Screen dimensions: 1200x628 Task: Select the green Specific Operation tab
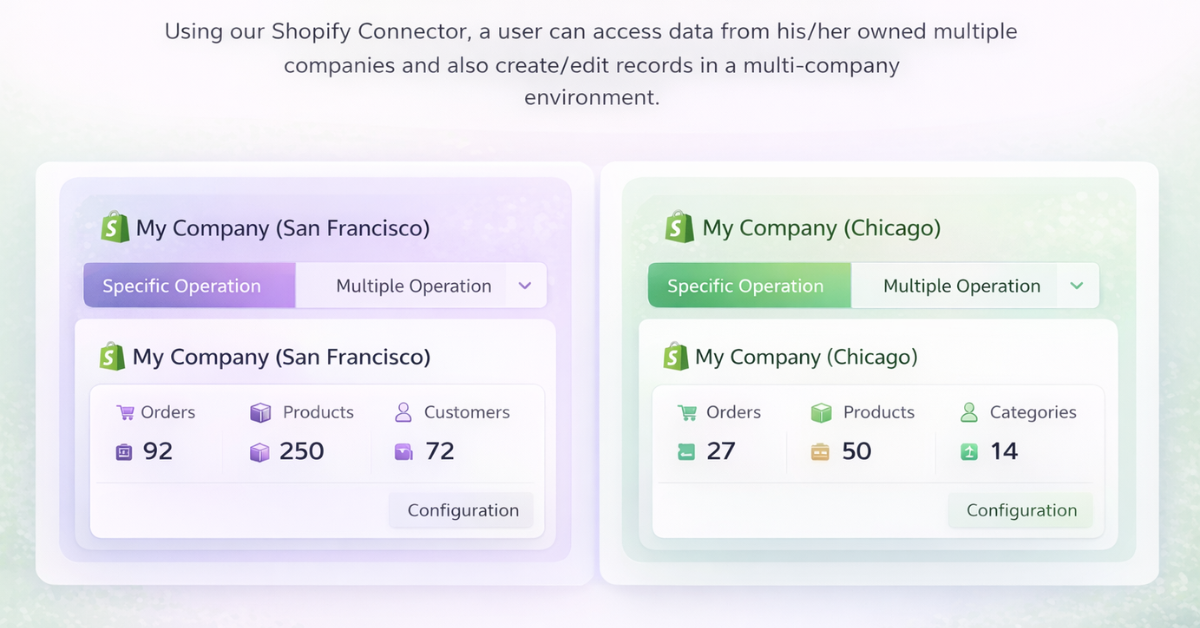[745, 286]
